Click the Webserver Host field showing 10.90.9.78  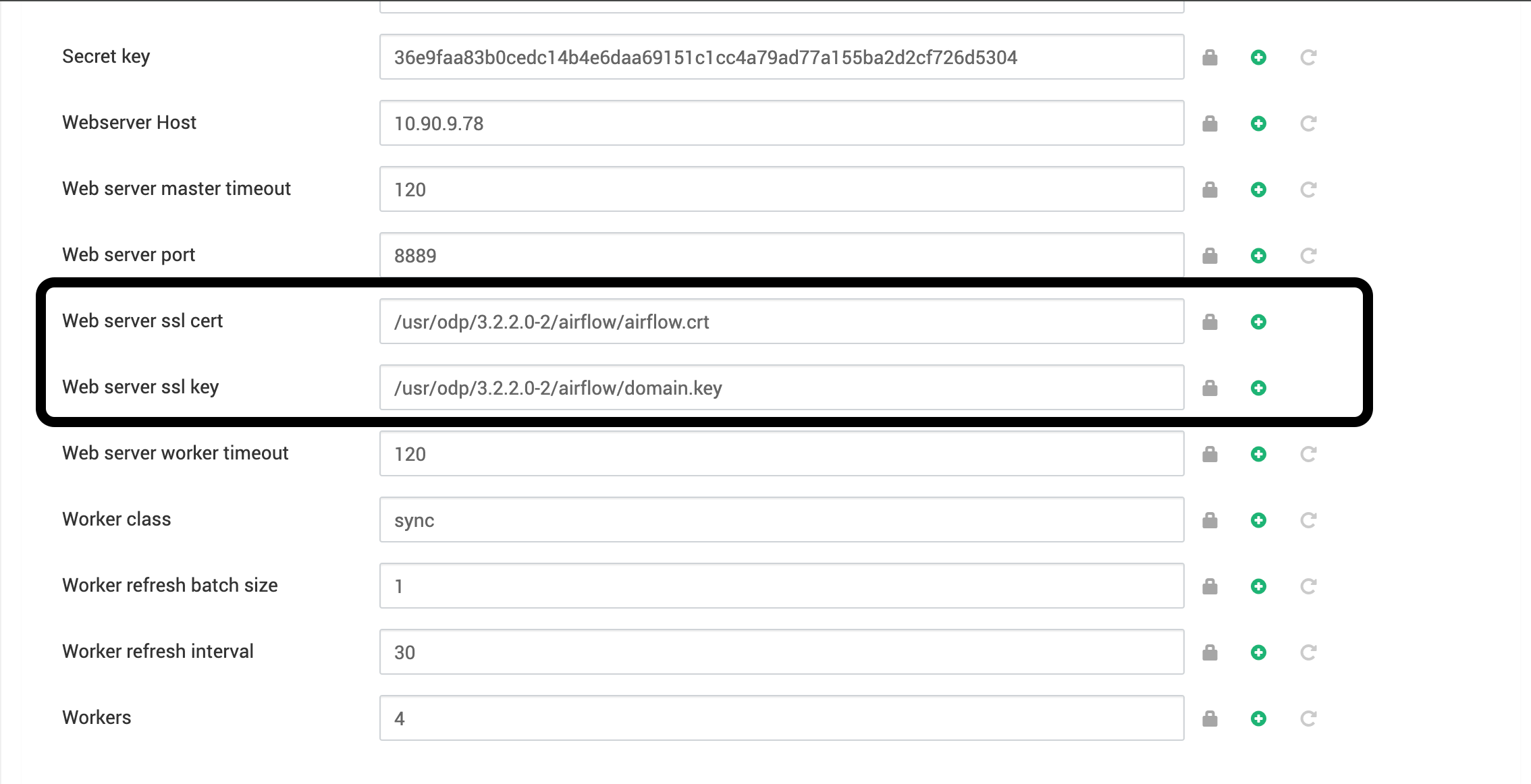(782, 123)
